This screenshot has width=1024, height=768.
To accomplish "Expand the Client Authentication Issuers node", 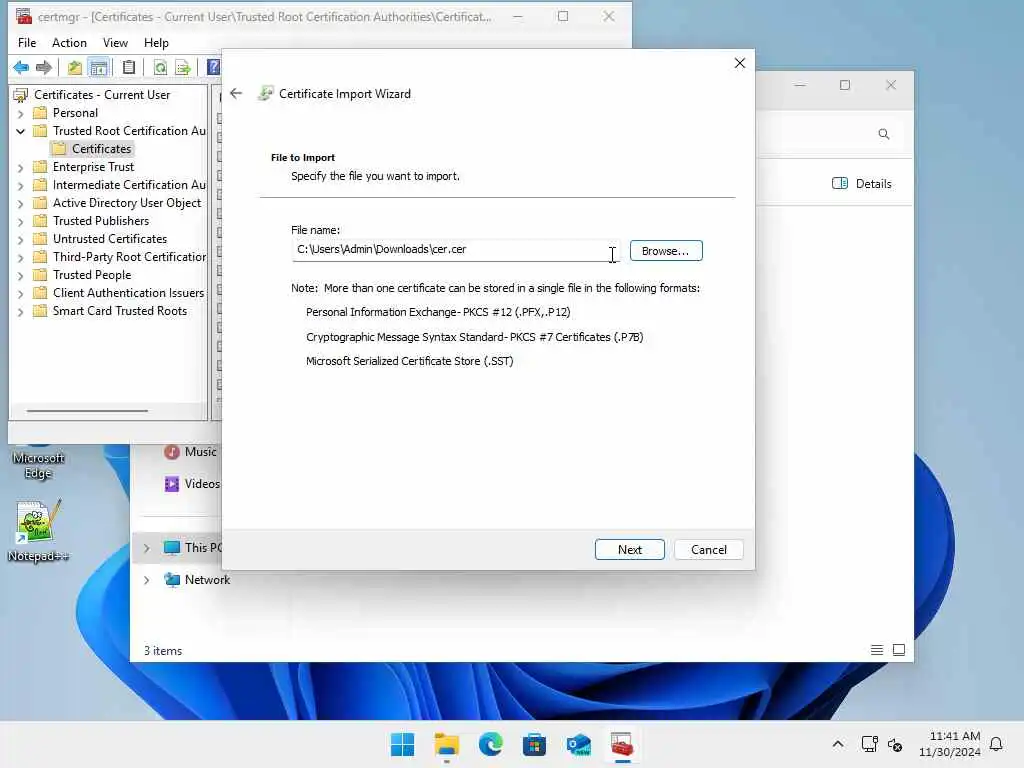I will coord(20,294).
